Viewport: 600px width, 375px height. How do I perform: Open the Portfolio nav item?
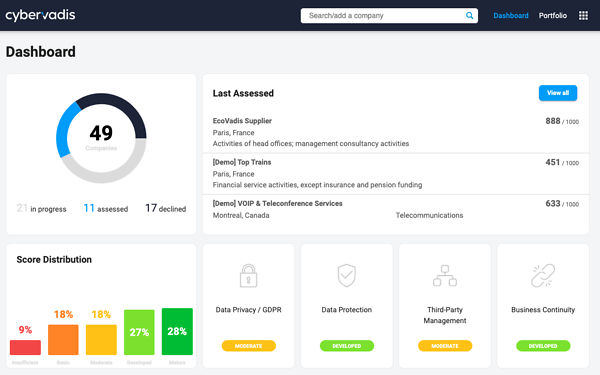(553, 16)
